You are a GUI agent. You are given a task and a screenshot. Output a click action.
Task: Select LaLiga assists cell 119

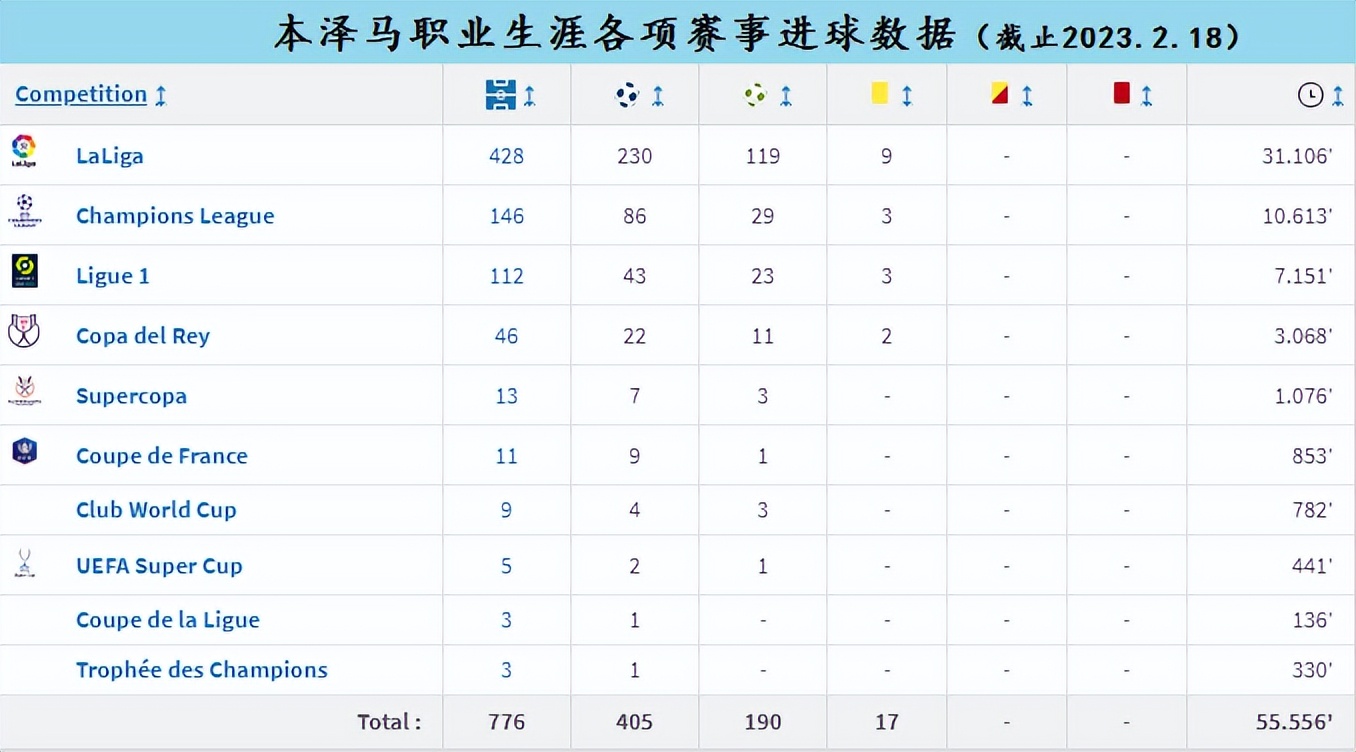(x=763, y=156)
